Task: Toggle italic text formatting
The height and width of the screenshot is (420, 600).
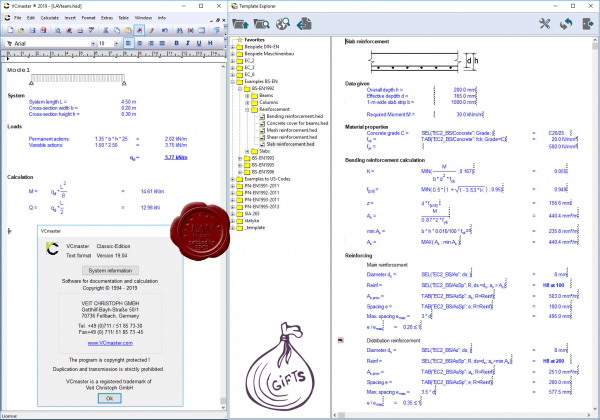Action: click(188, 43)
